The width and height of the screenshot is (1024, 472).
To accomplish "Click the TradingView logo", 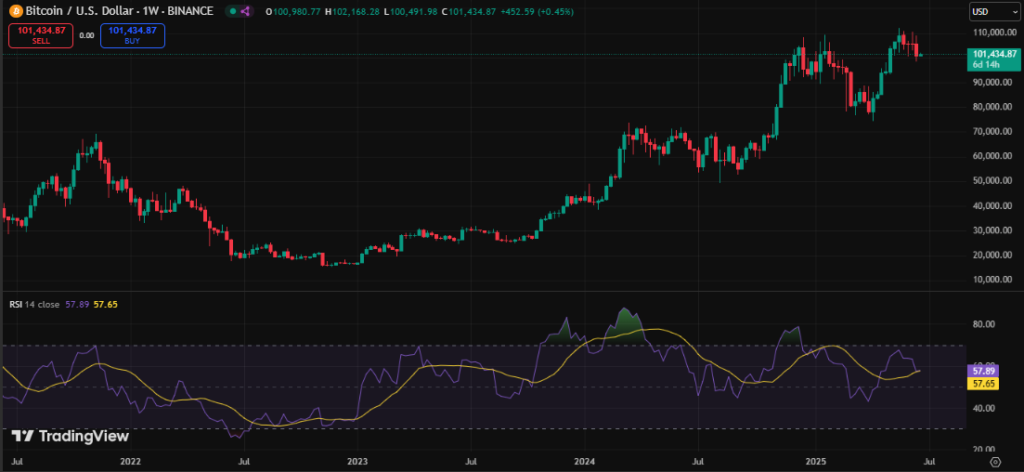I will coord(71,437).
